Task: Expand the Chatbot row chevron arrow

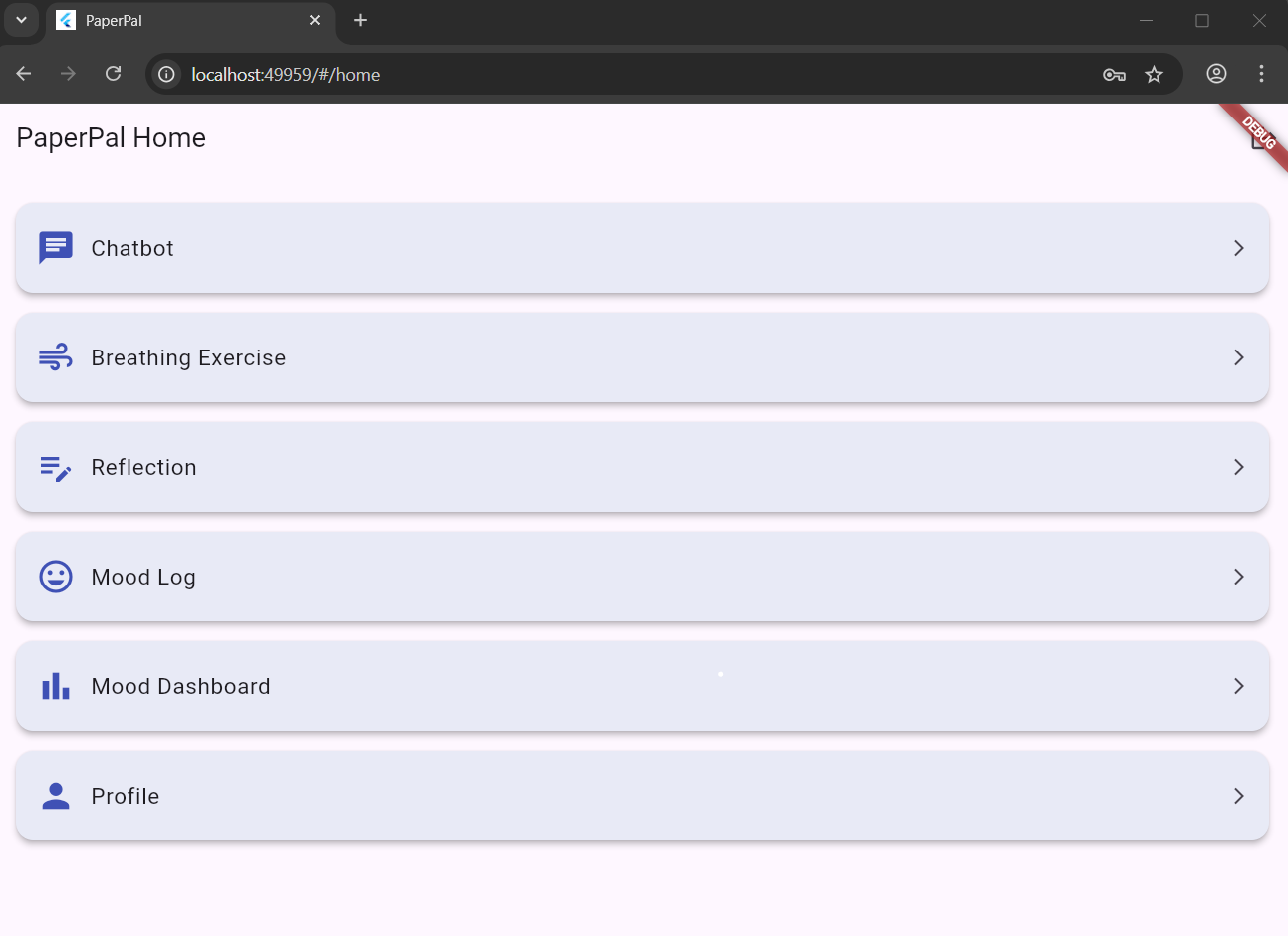Action: coord(1238,248)
